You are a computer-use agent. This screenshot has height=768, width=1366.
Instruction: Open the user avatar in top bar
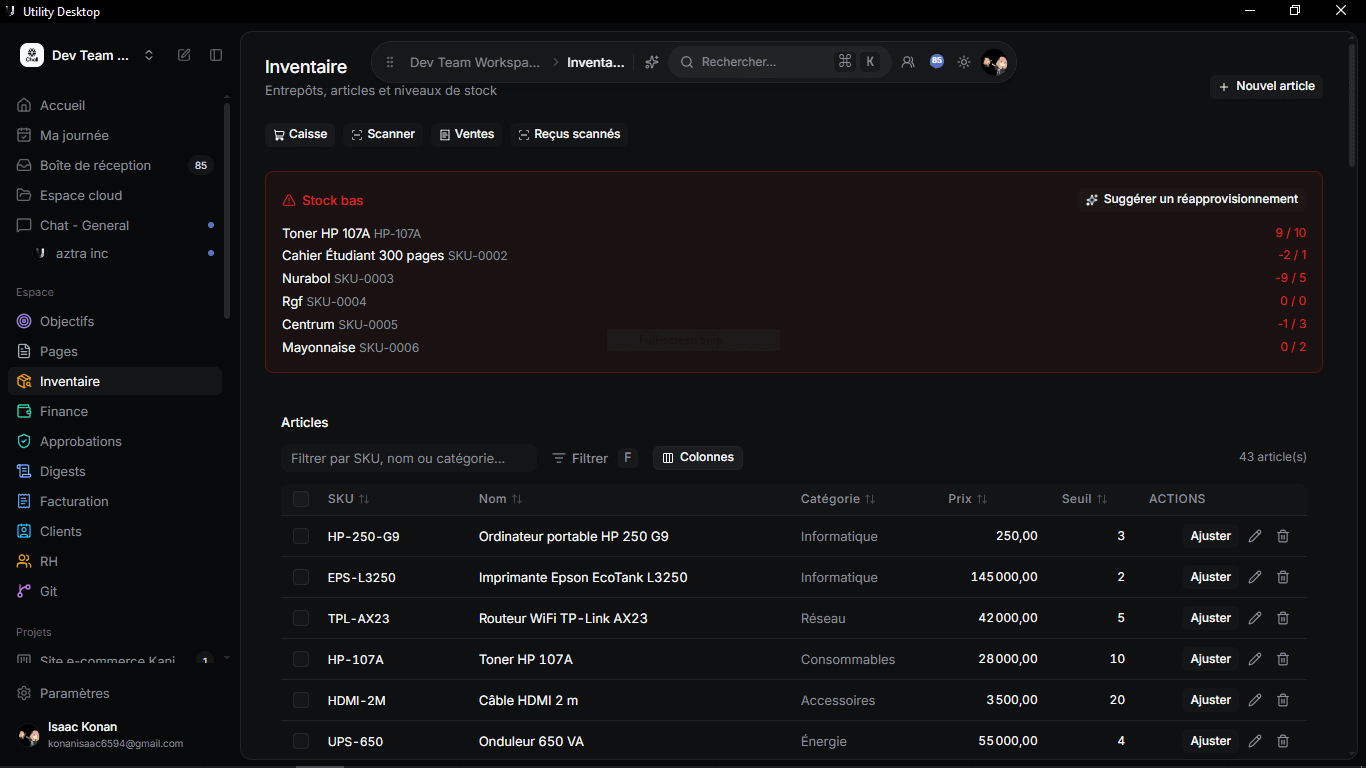[x=994, y=62]
